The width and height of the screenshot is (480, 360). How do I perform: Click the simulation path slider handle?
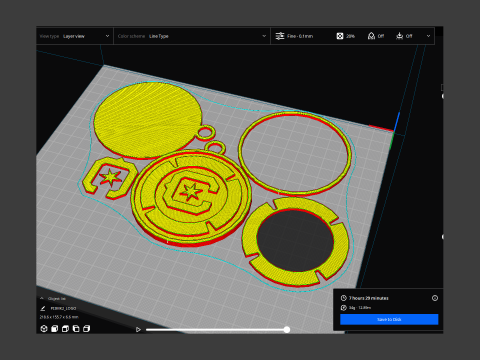click(x=287, y=330)
